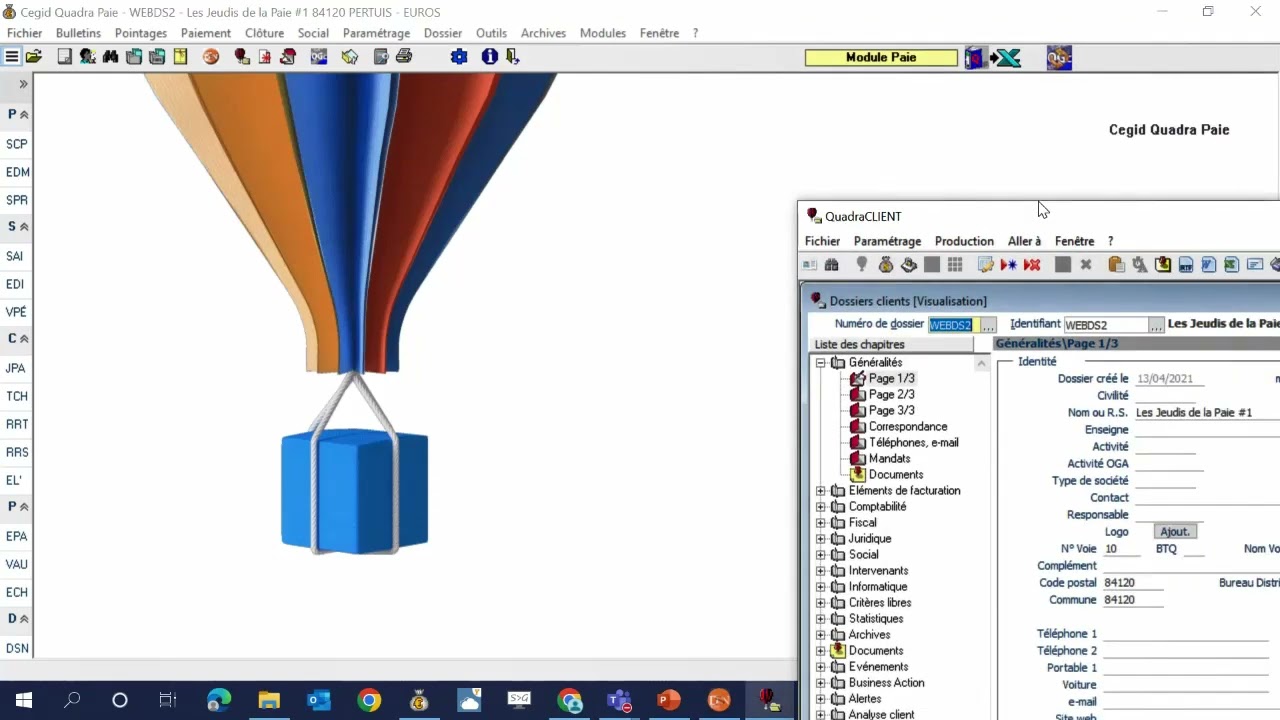The width and height of the screenshot is (1280, 720).
Task: Expand the Juridique tree node
Action: click(821, 539)
